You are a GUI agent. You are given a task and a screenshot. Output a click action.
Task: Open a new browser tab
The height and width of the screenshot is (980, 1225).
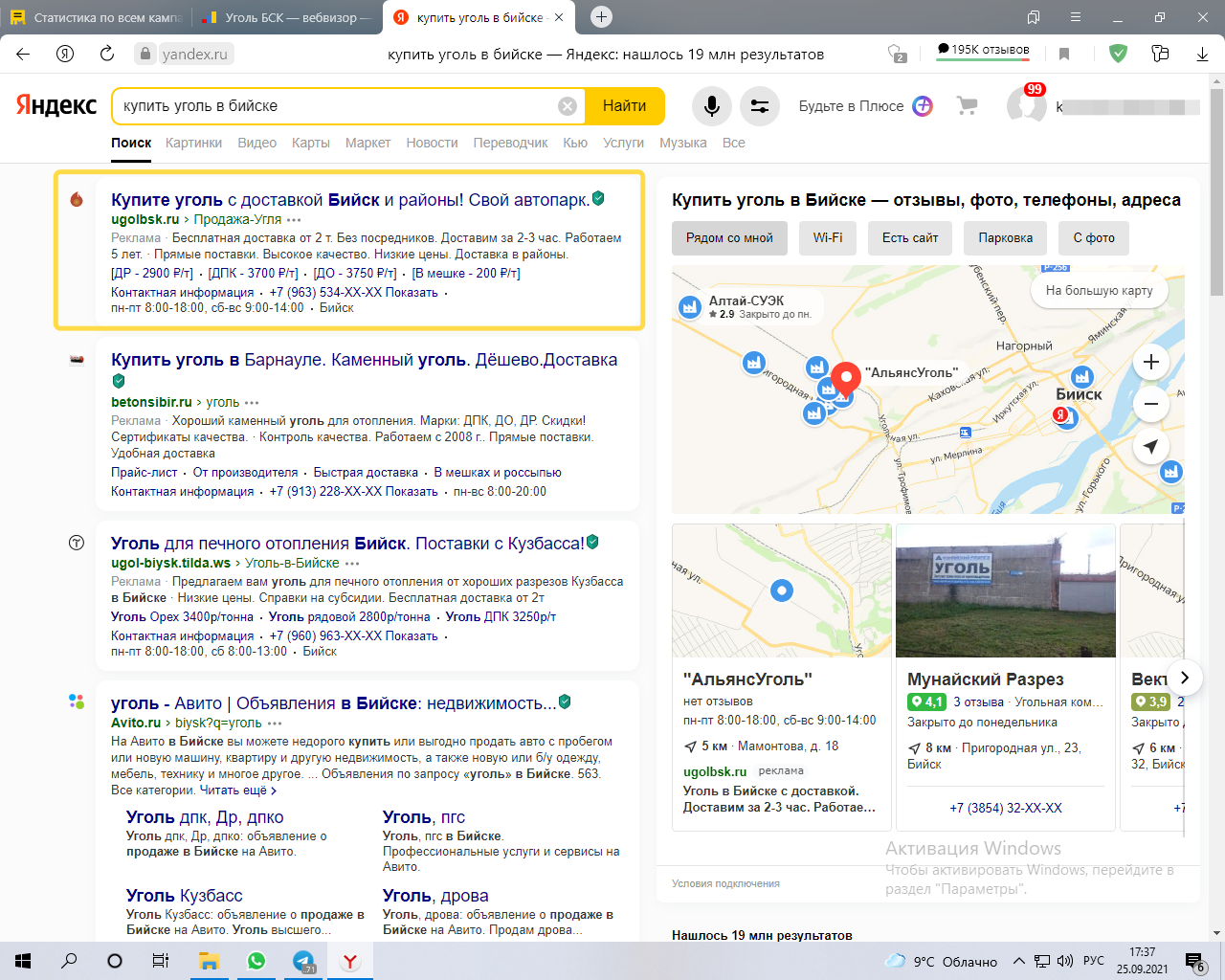[x=601, y=16]
